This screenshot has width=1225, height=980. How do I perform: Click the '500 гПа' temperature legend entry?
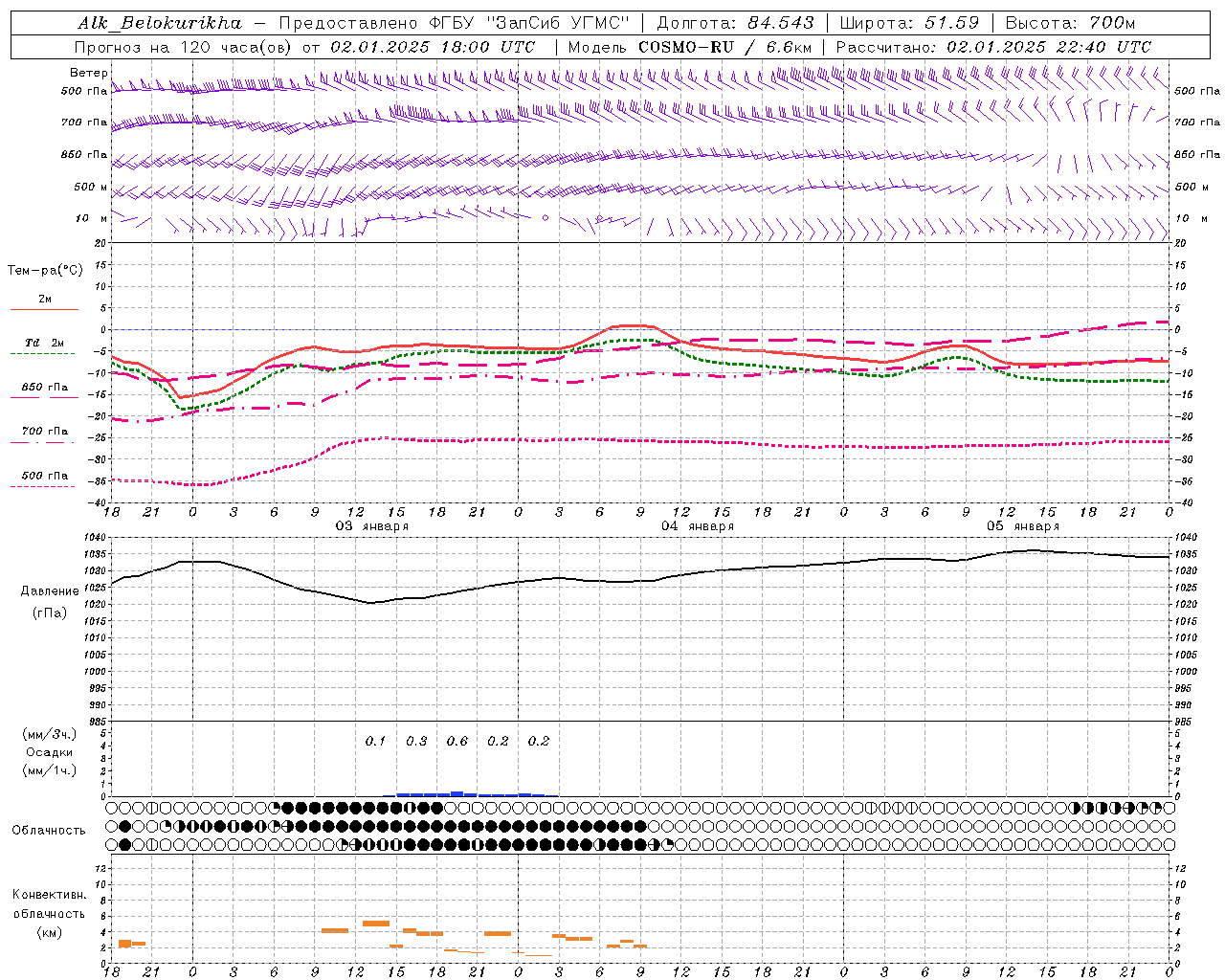click(x=45, y=475)
